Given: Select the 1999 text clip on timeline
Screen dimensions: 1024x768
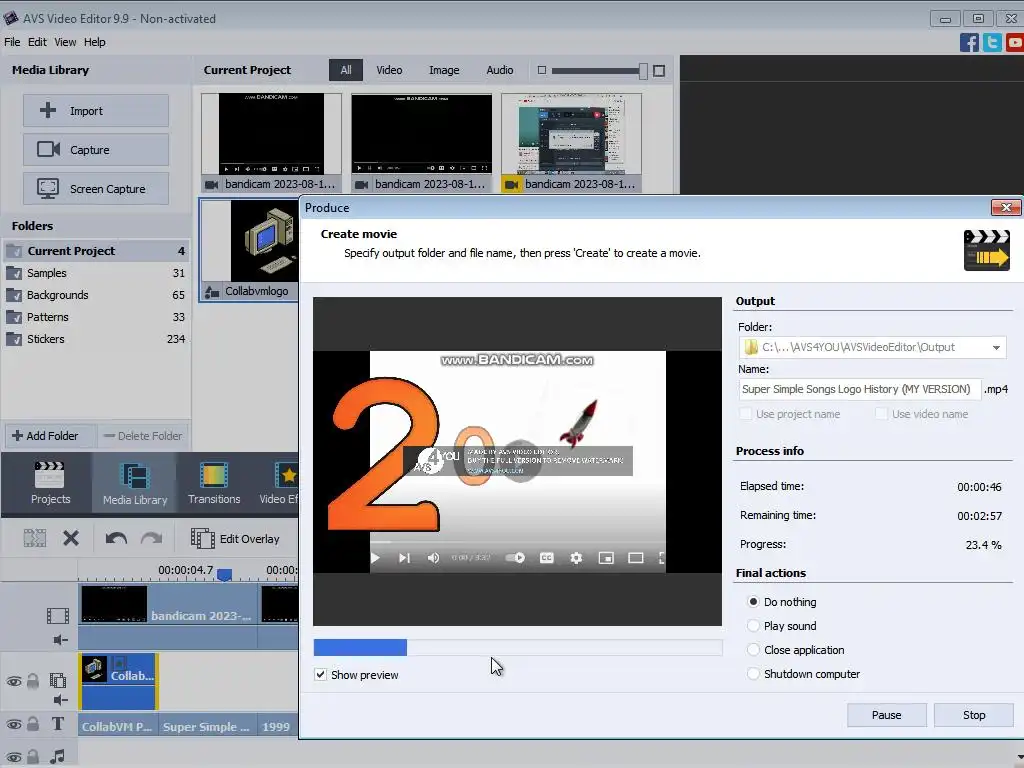Looking at the screenshot, I should 276,726.
